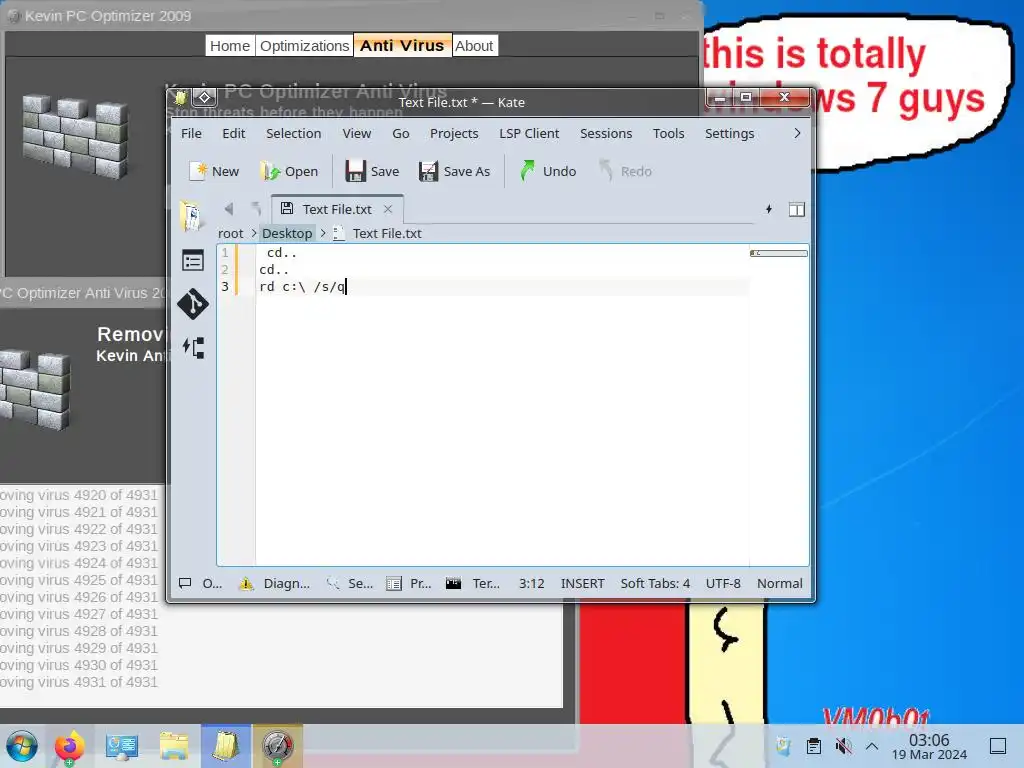
Task: Open the Projects list sidebar icon
Action: pyautogui.click(x=193, y=261)
